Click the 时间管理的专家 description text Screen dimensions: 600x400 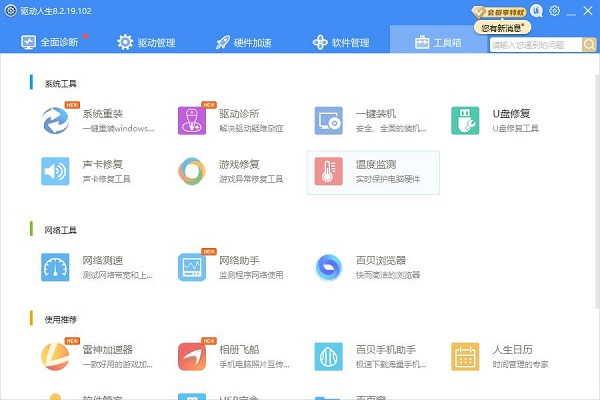520,364
